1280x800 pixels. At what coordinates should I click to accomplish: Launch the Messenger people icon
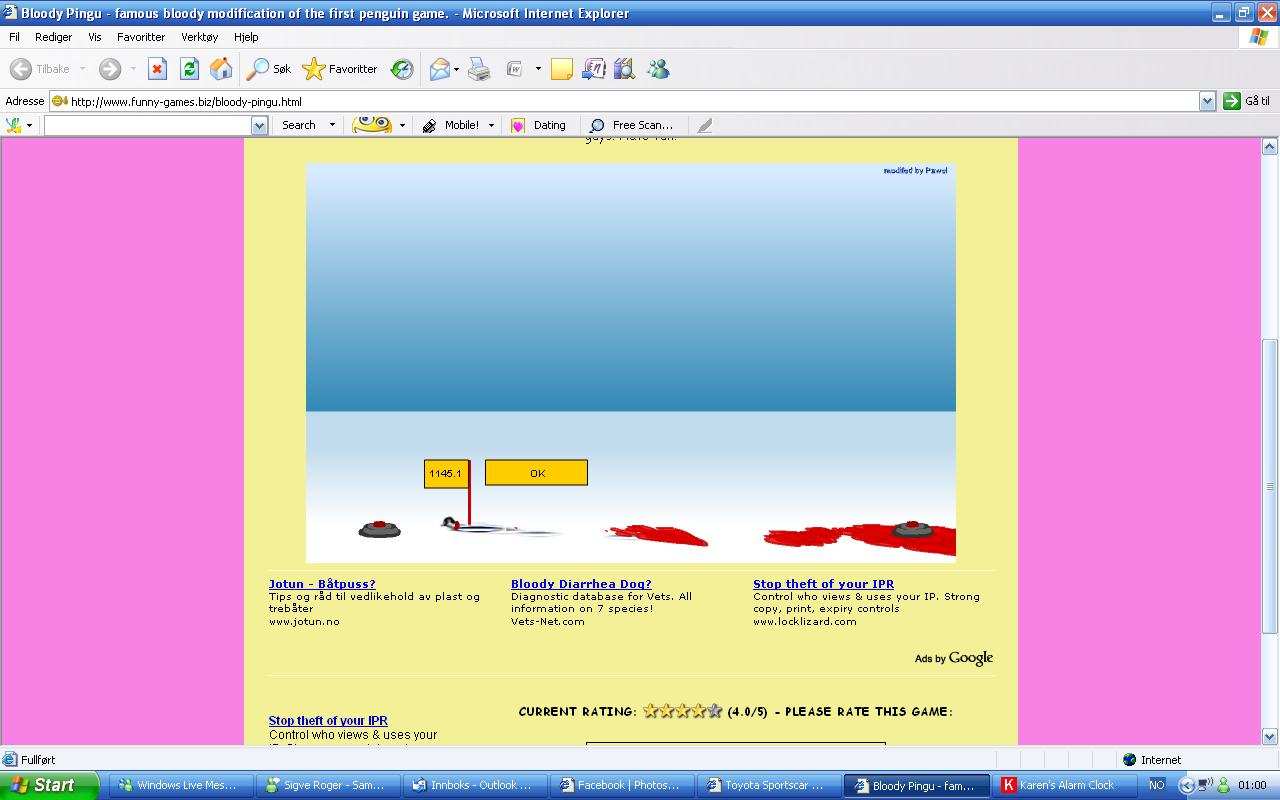pyautogui.click(x=658, y=69)
